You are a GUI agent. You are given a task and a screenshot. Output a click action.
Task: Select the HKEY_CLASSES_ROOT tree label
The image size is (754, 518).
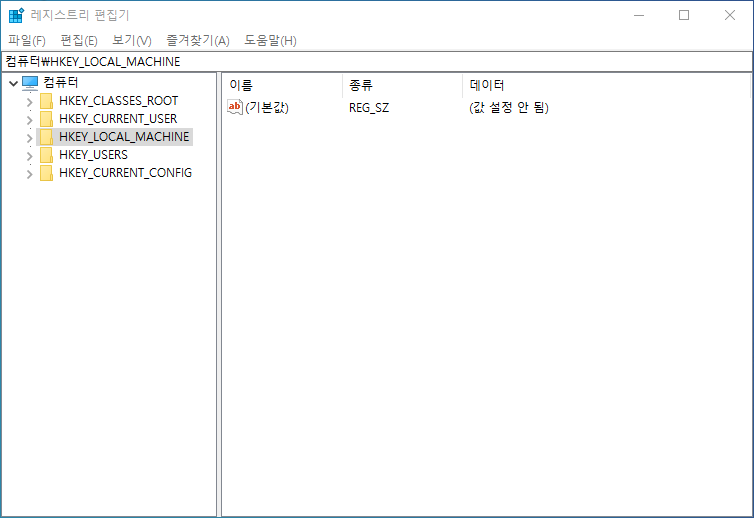click(118, 101)
